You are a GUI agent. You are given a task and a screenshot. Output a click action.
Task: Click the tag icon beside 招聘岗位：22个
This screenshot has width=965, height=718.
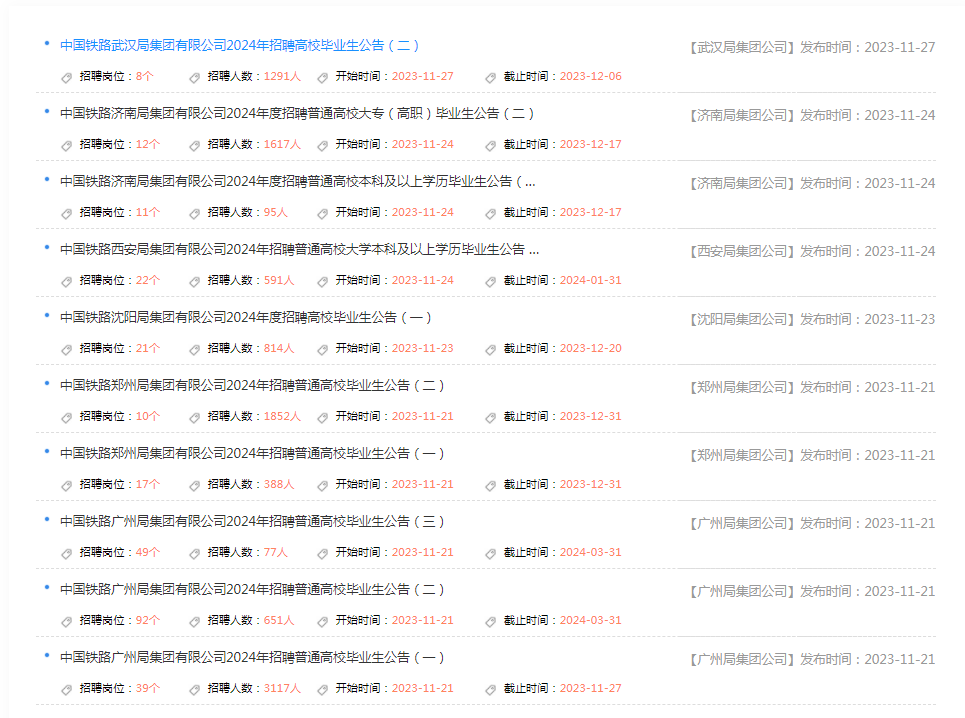(66, 281)
